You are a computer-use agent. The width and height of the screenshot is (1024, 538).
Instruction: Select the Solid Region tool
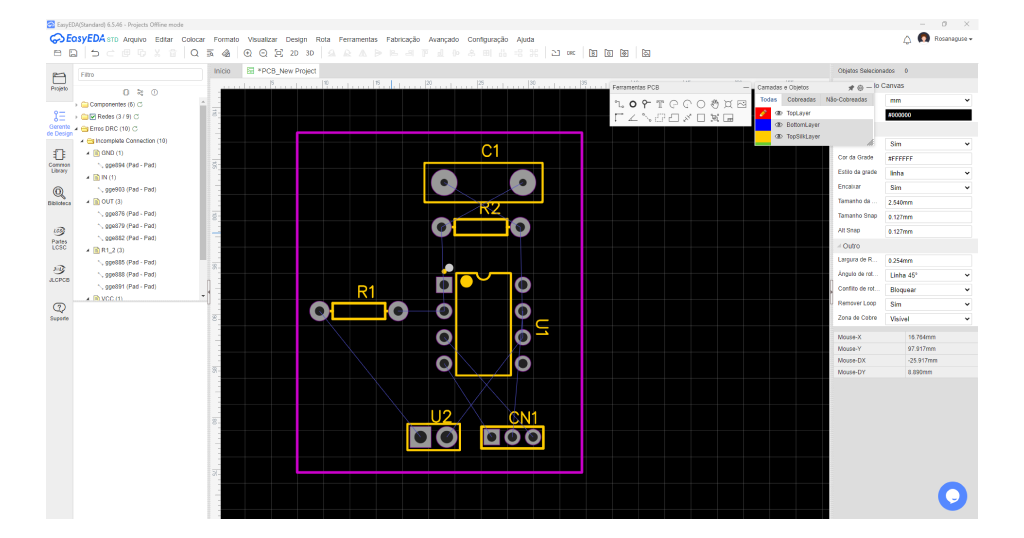coord(673,118)
